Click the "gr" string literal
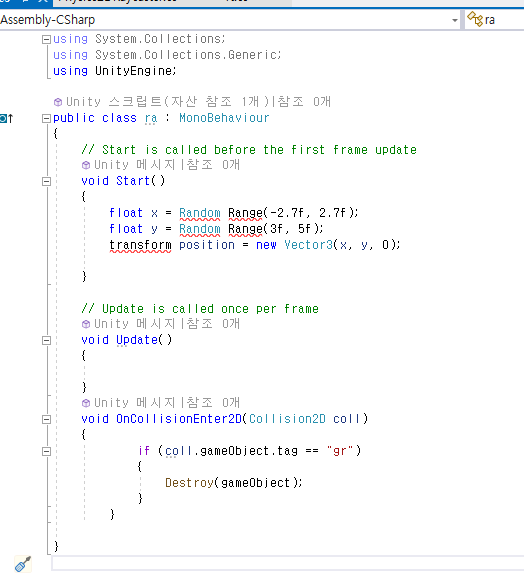The image size is (524, 585). pyautogui.click(x=340, y=451)
